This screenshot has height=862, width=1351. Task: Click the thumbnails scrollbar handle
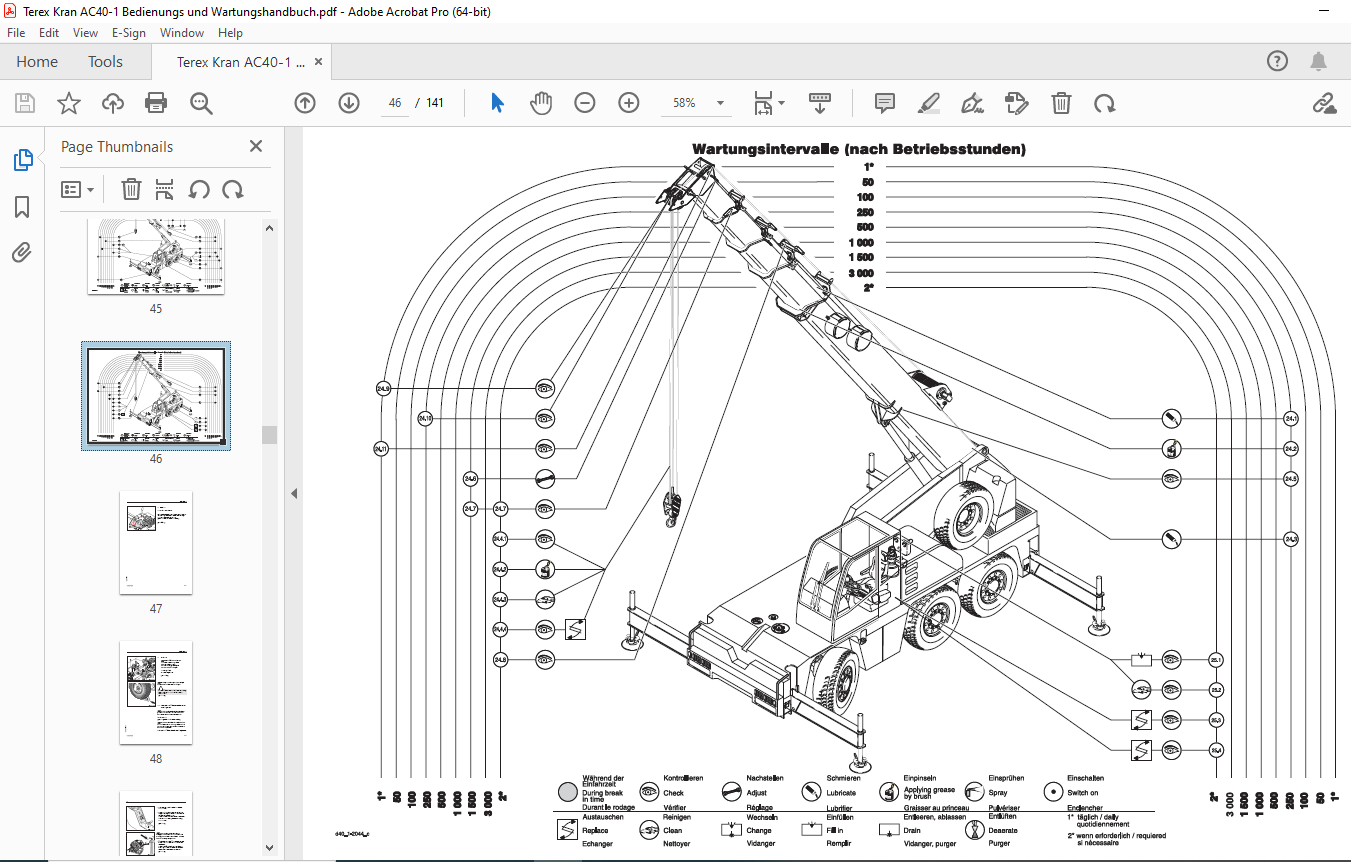click(x=269, y=434)
